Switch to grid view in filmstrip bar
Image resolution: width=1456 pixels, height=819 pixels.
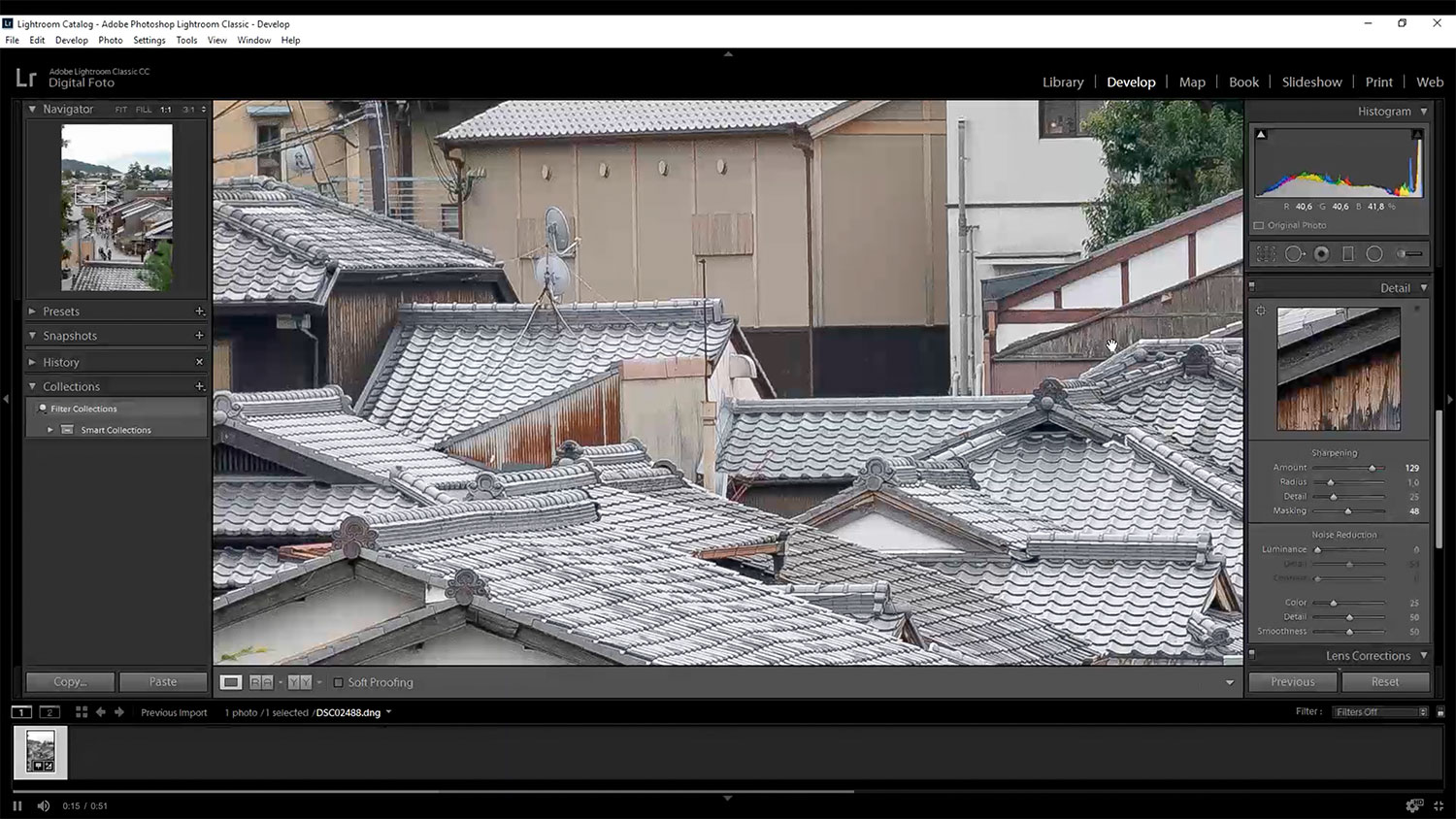82,712
